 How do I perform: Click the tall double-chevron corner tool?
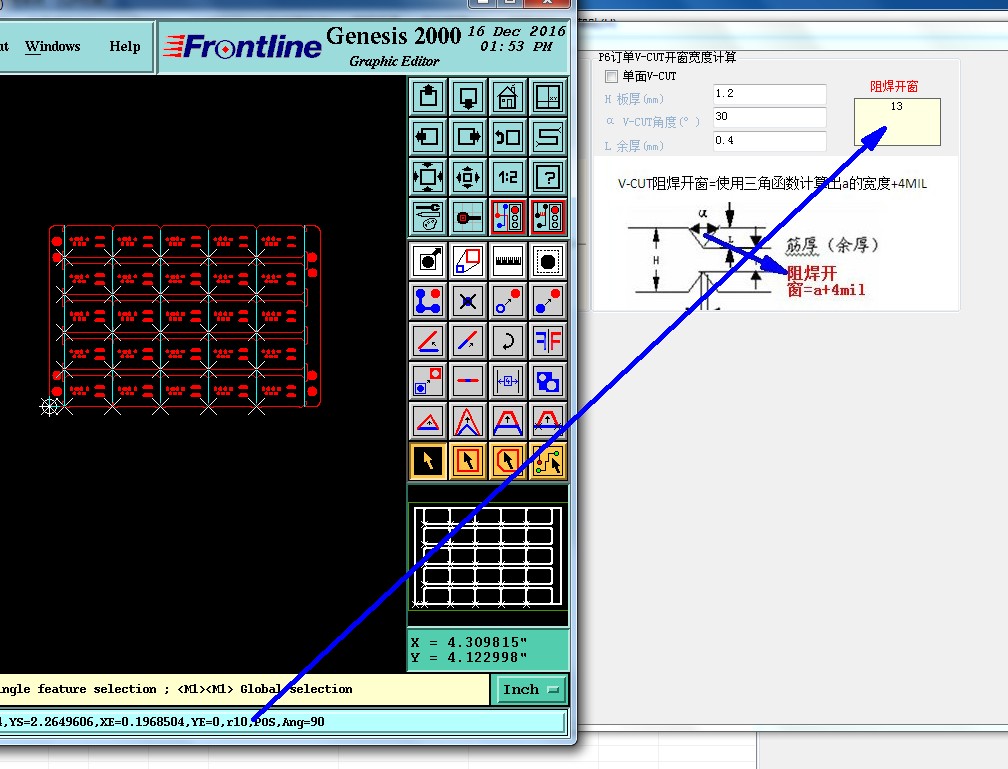468,421
